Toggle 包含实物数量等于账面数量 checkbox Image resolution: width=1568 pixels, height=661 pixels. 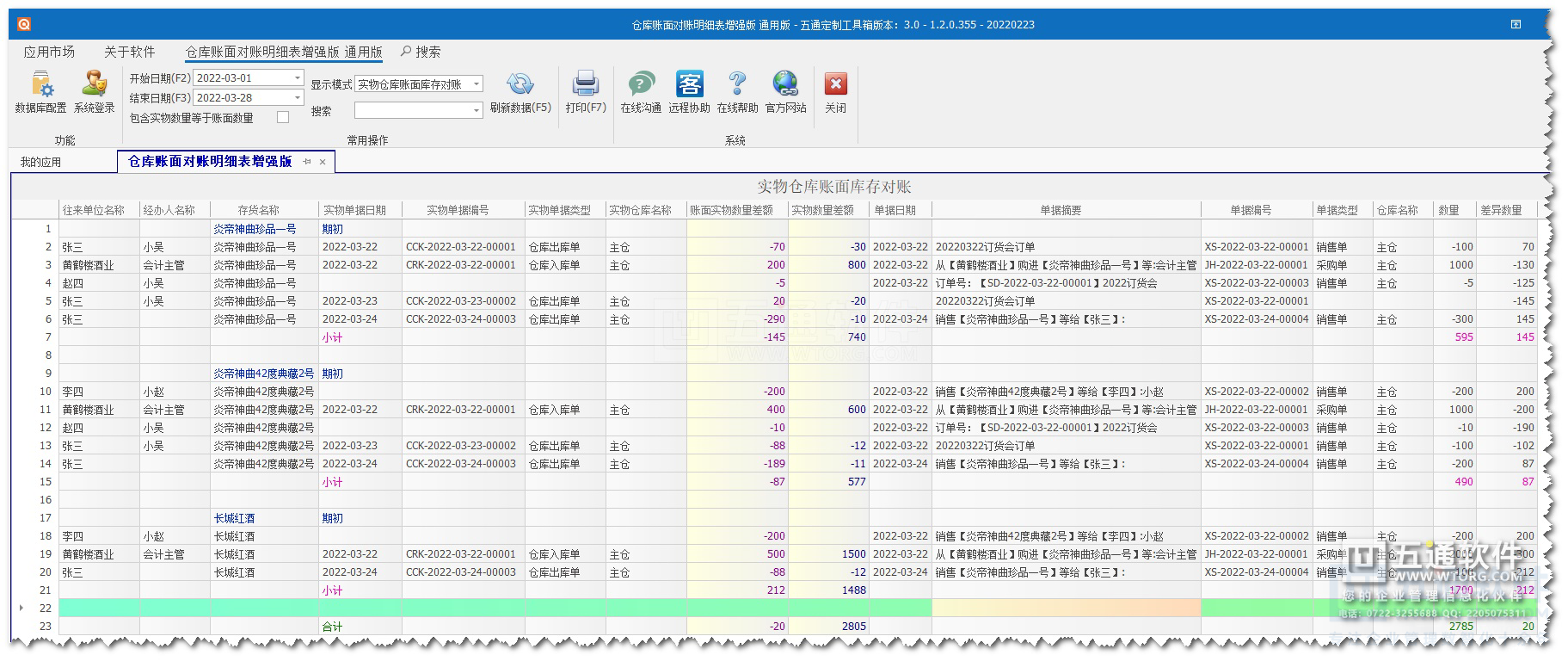283,117
